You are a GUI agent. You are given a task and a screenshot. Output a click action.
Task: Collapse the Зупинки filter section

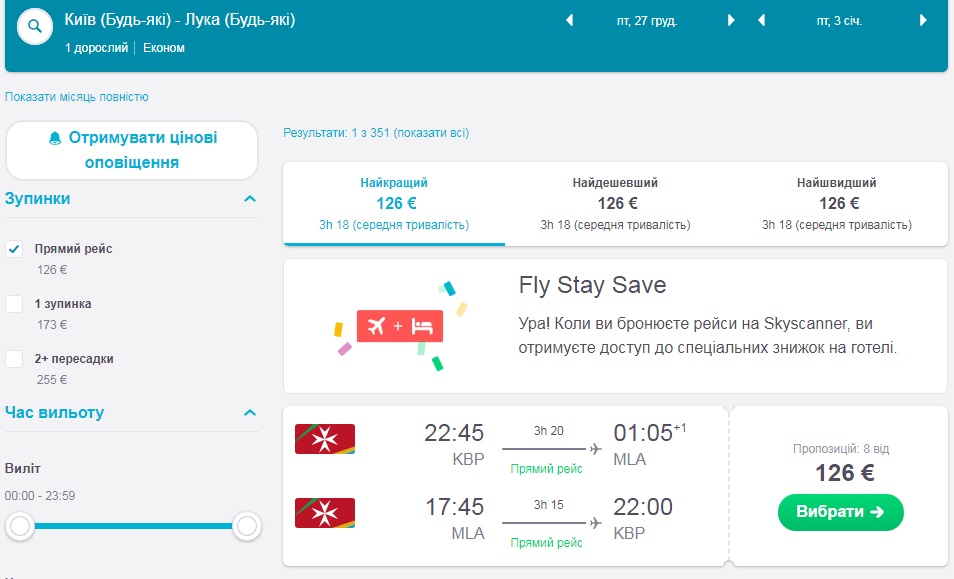click(250, 199)
